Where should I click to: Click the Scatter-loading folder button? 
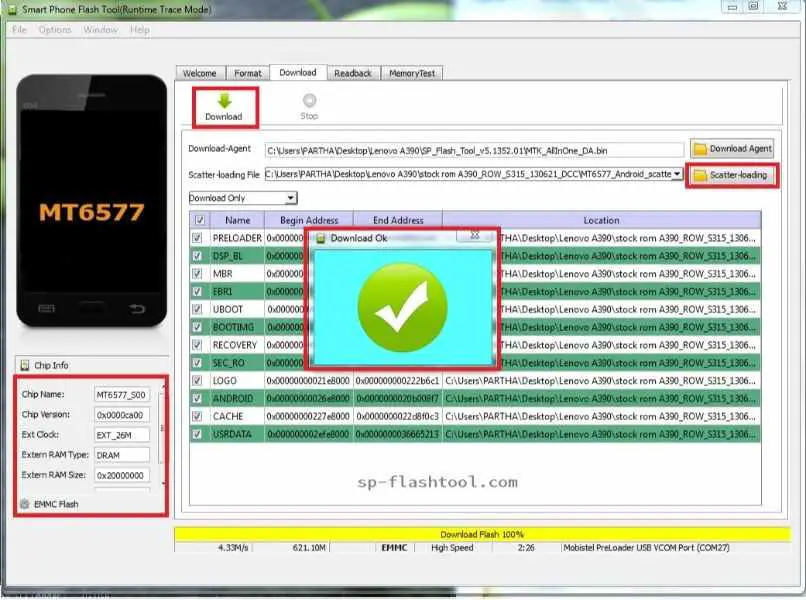732,175
